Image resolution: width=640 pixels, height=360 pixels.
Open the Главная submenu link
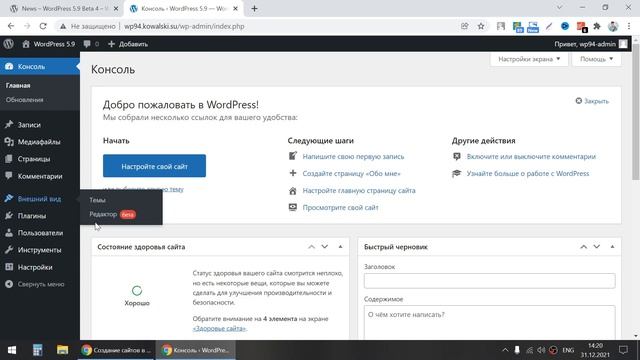[18, 85]
